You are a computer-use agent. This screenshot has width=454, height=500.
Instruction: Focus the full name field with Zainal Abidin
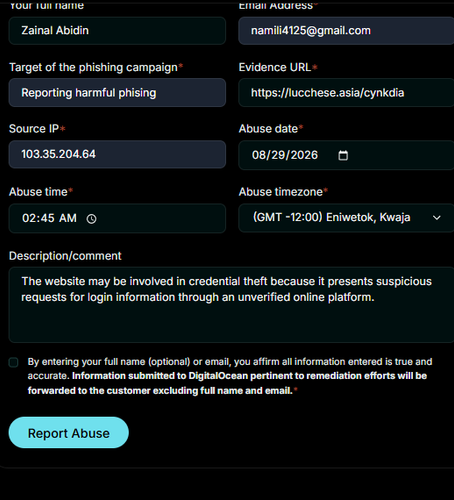coord(117,31)
